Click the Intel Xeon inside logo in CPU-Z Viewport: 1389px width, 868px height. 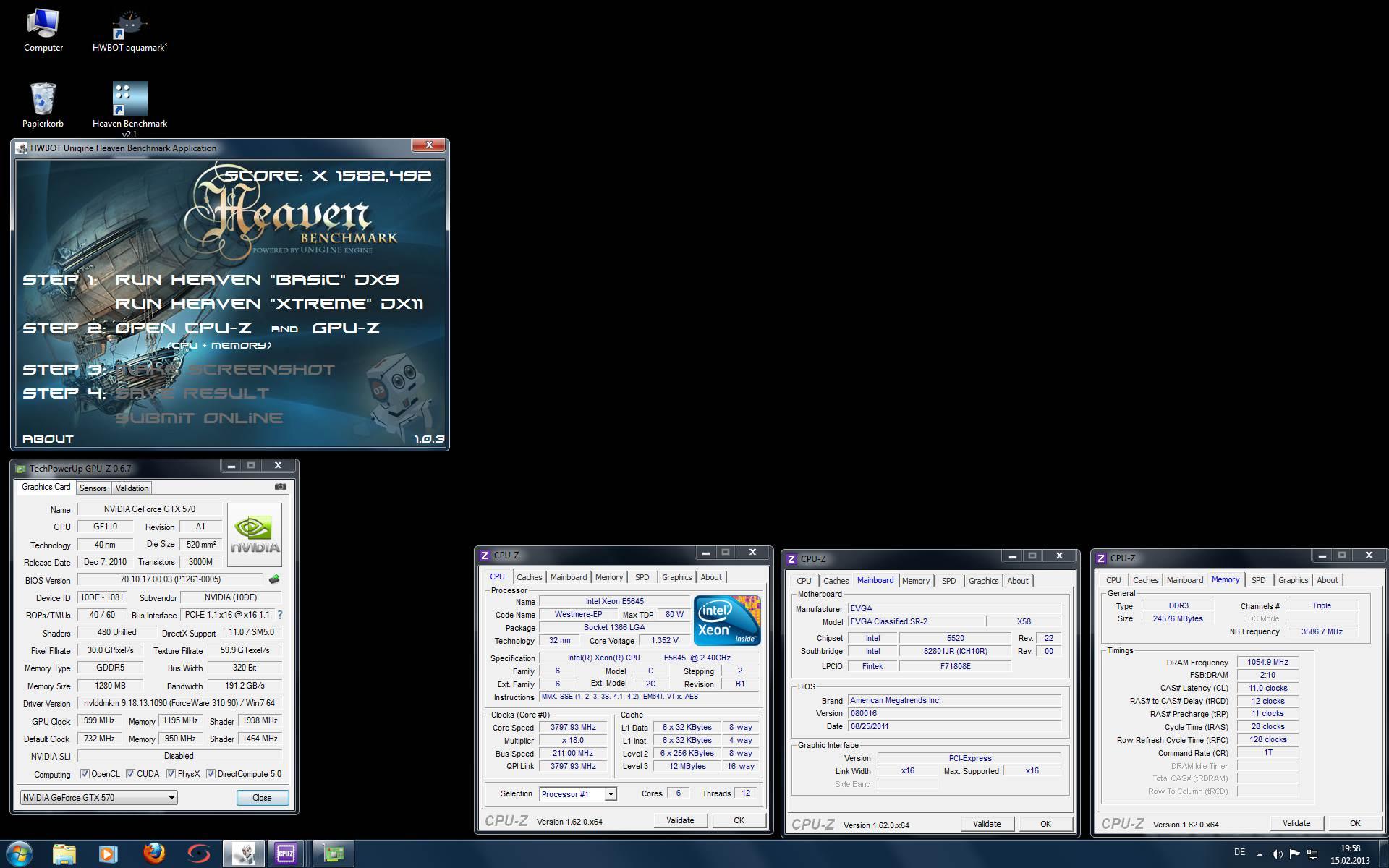tap(727, 621)
